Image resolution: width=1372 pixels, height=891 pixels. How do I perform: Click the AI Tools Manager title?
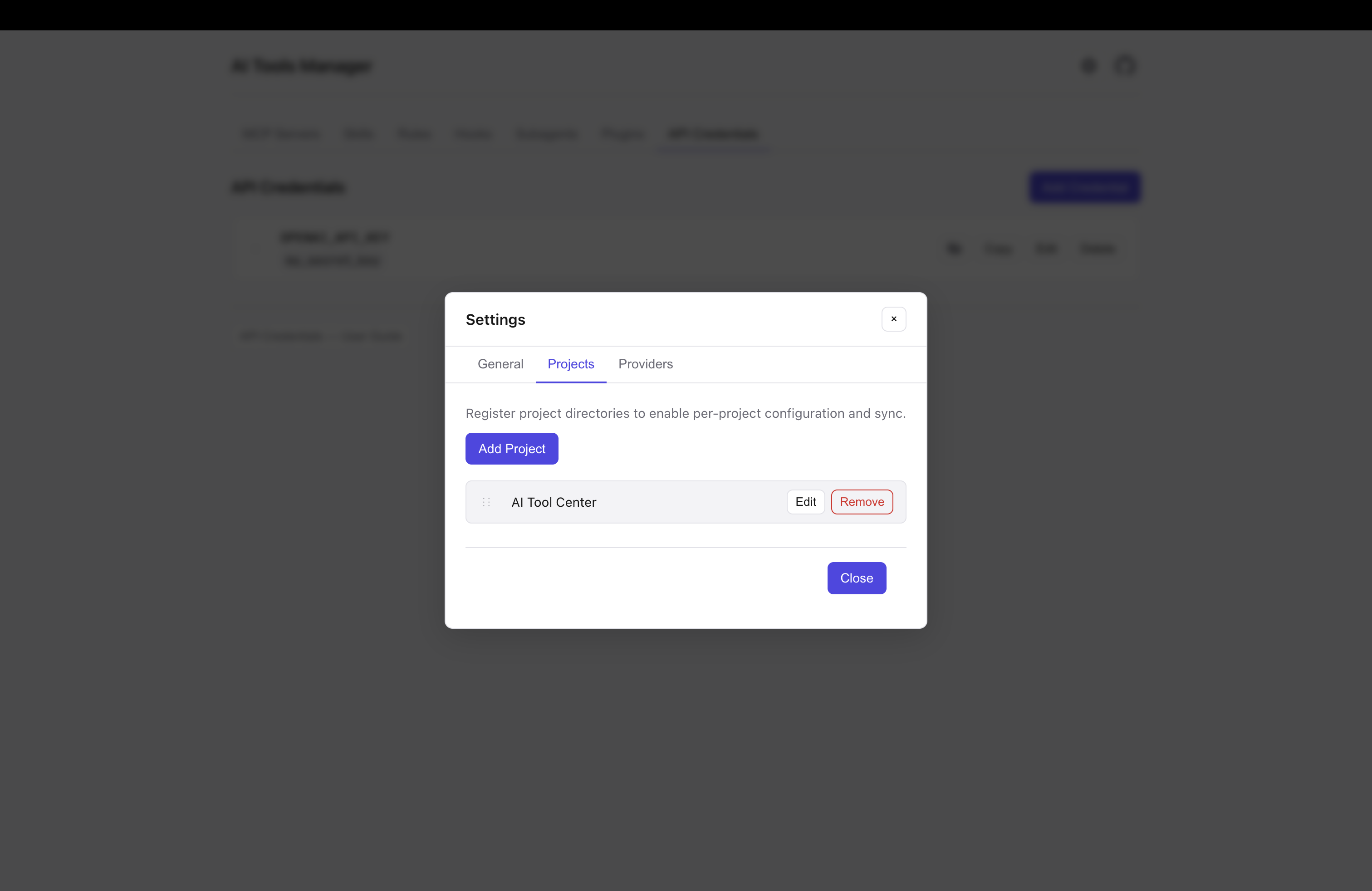coord(302,66)
